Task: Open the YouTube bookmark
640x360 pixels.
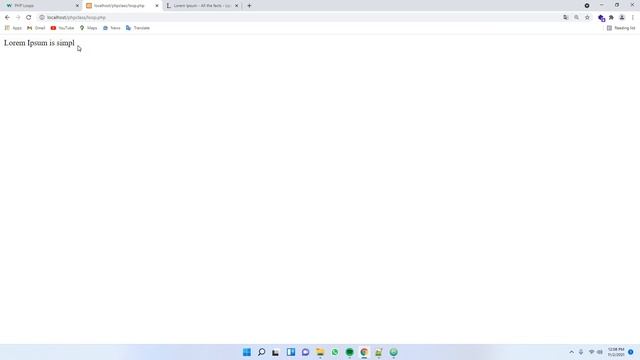Action: click(62, 28)
